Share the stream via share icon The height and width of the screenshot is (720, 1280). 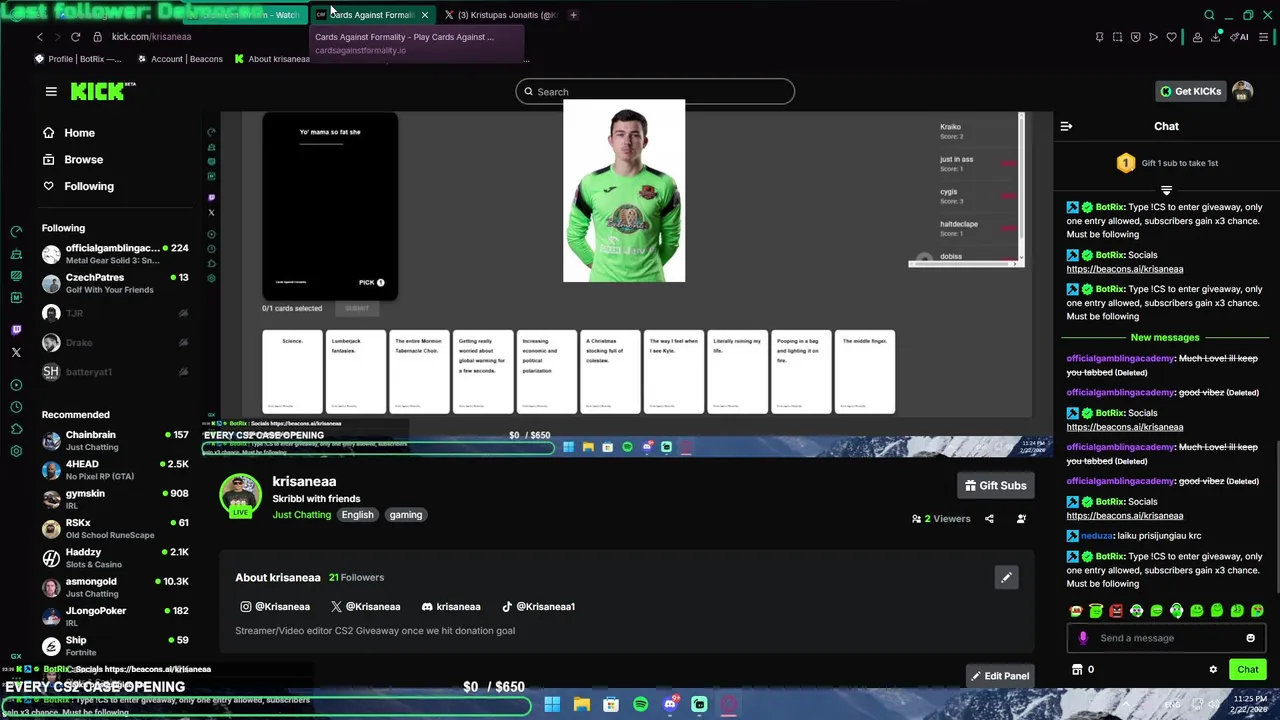989,519
